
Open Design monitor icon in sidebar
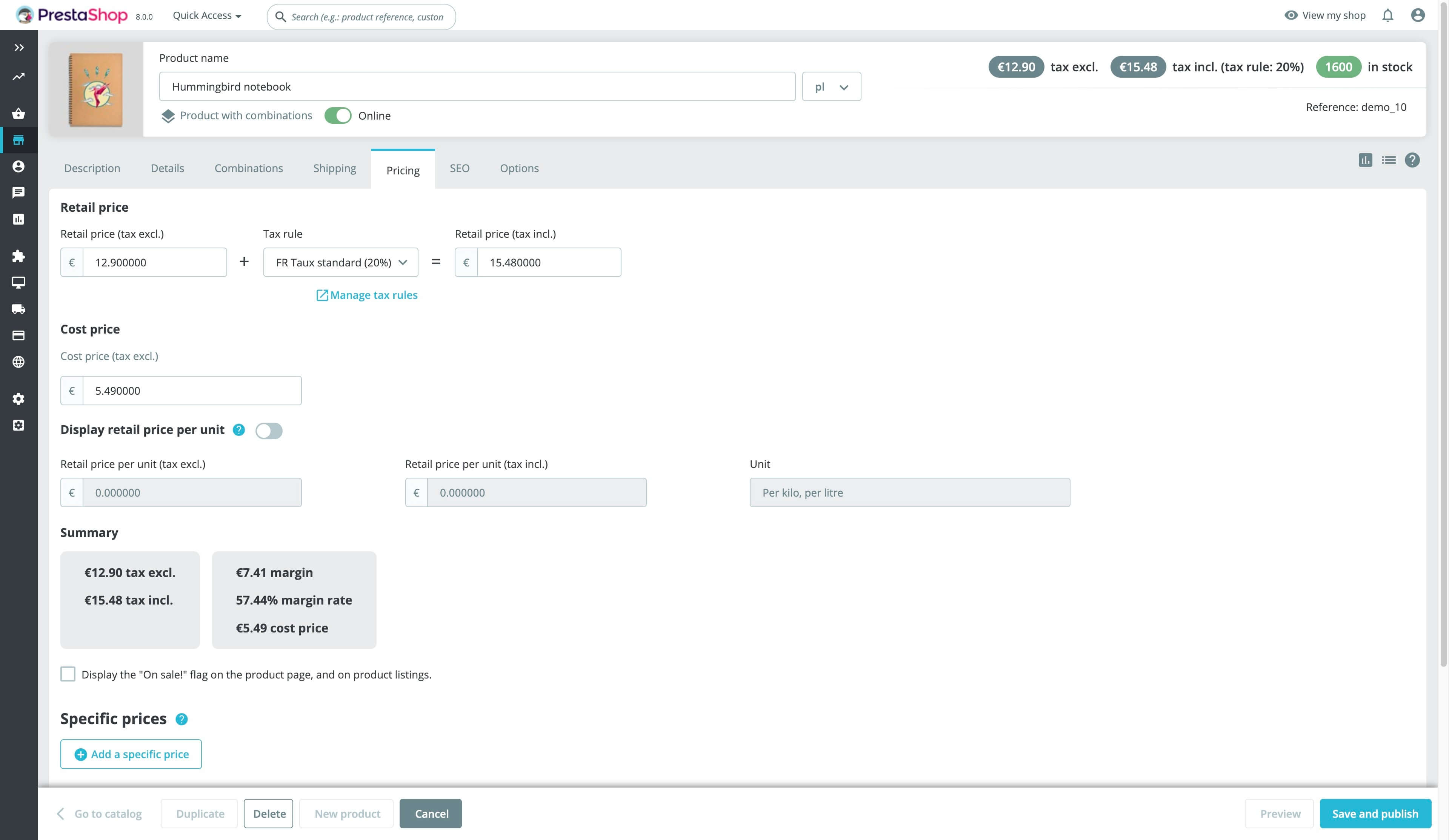pyautogui.click(x=19, y=282)
